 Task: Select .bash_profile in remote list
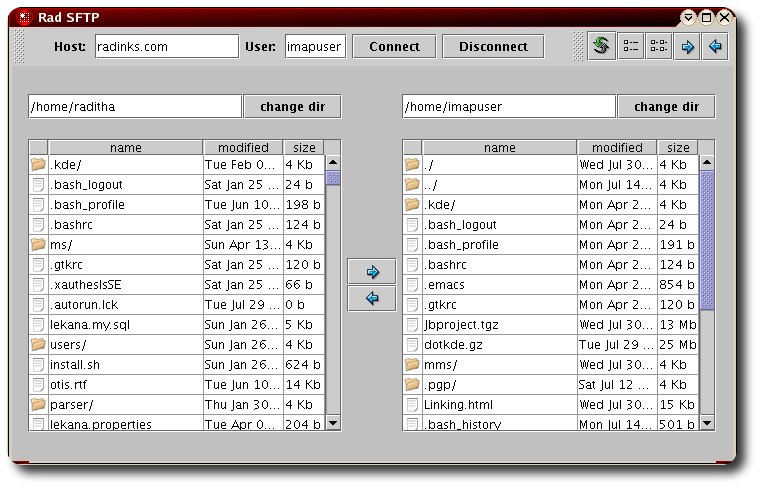tap(461, 244)
